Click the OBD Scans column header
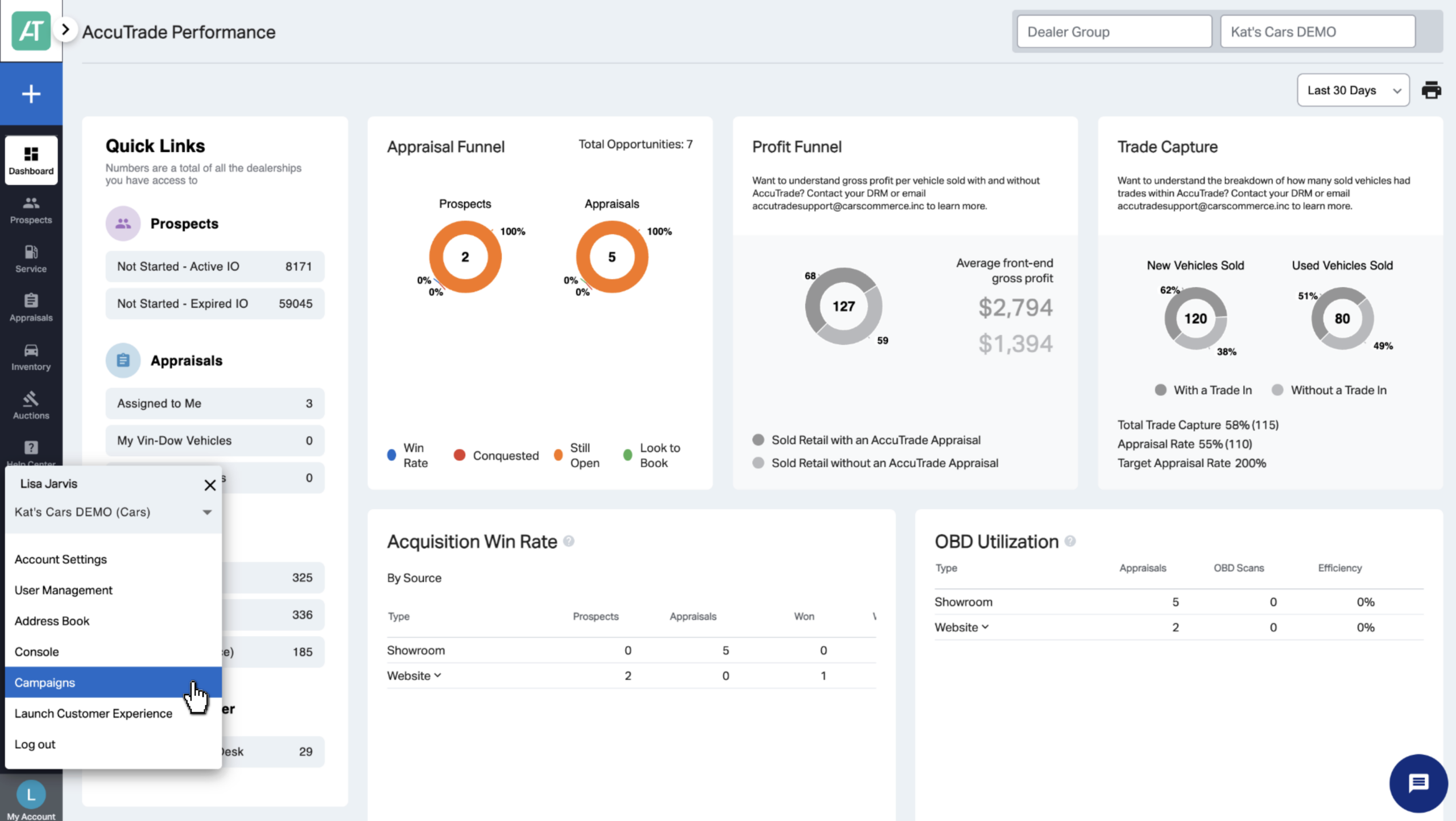Image resolution: width=1456 pixels, height=821 pixels. [x=1239, y=568]
